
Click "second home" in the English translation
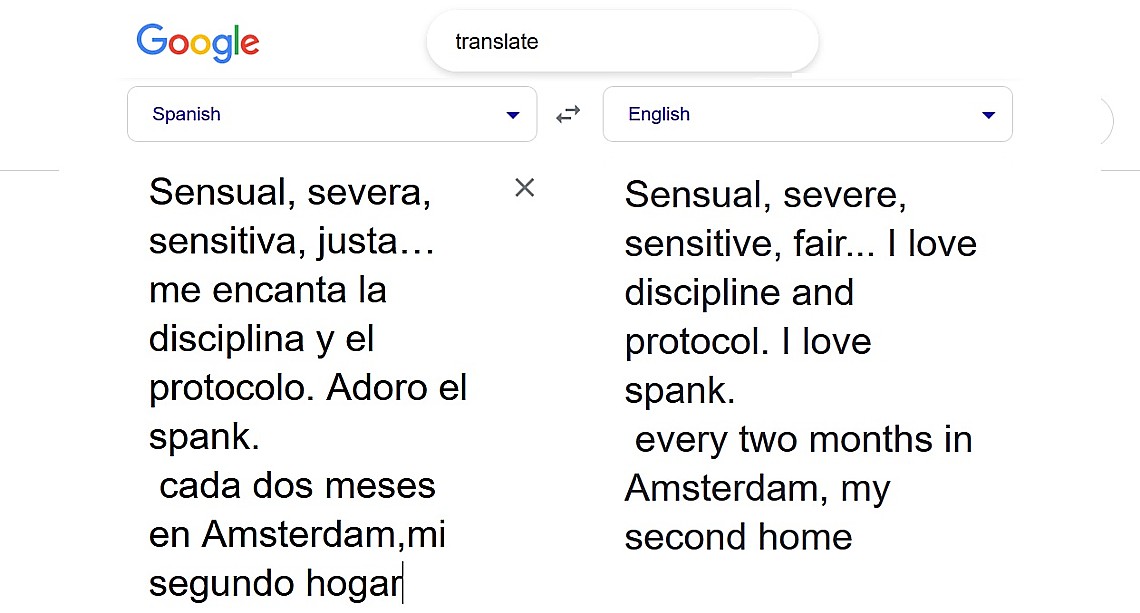738,537
